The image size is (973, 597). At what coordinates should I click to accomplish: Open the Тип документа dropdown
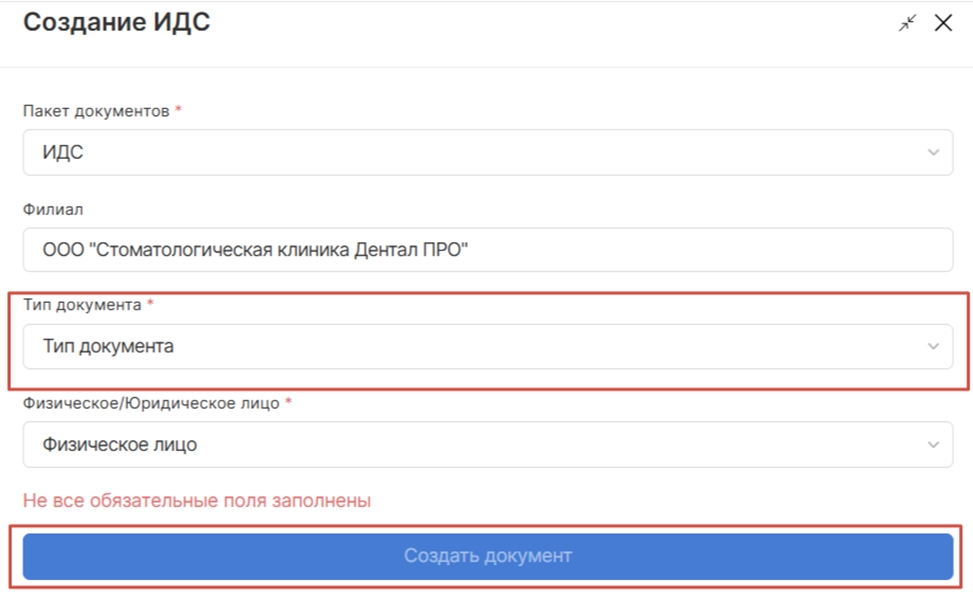(x=487, y=347)
